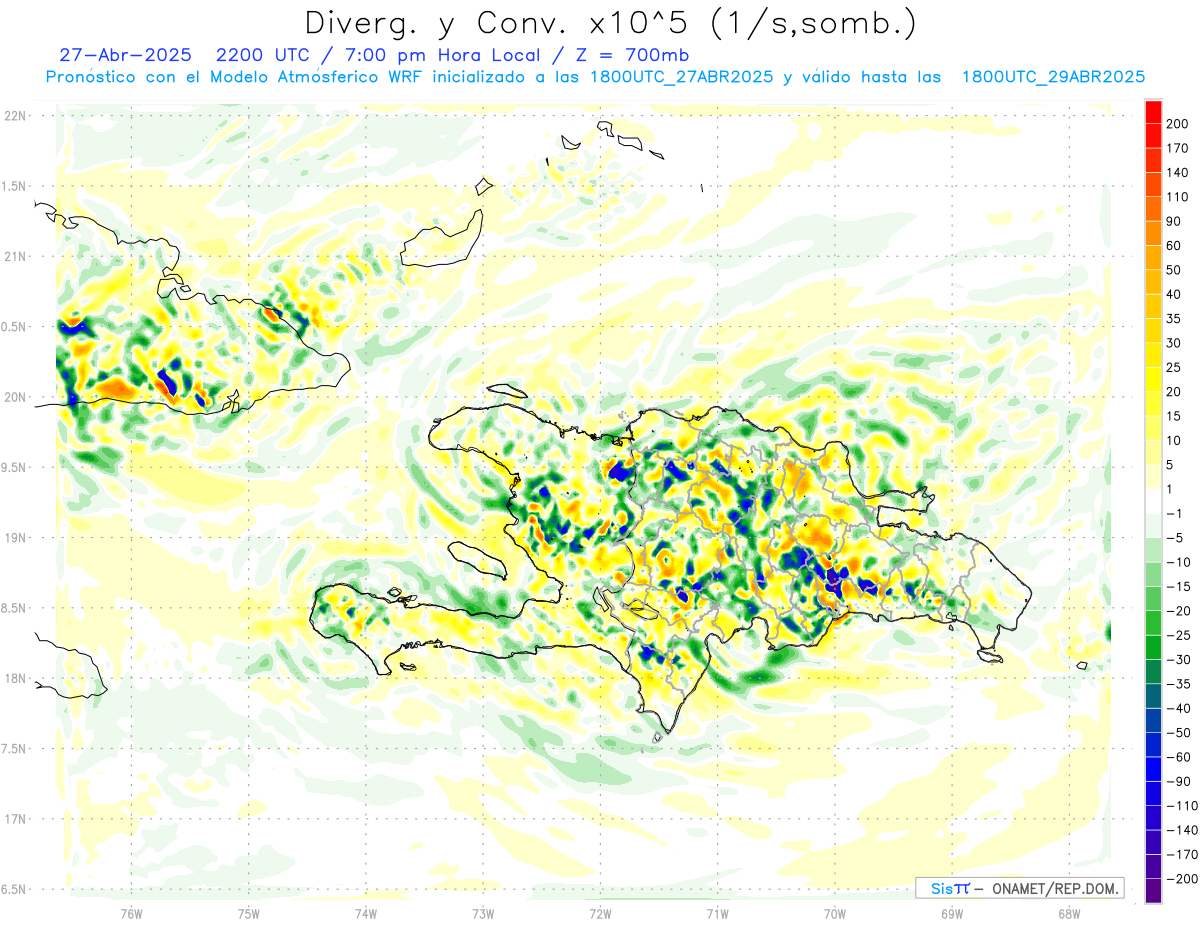Image resolution: width=1200 pixels, height=927 pixels.
Task: Click the '6.5N' latitude label
Action: point(14,889)
